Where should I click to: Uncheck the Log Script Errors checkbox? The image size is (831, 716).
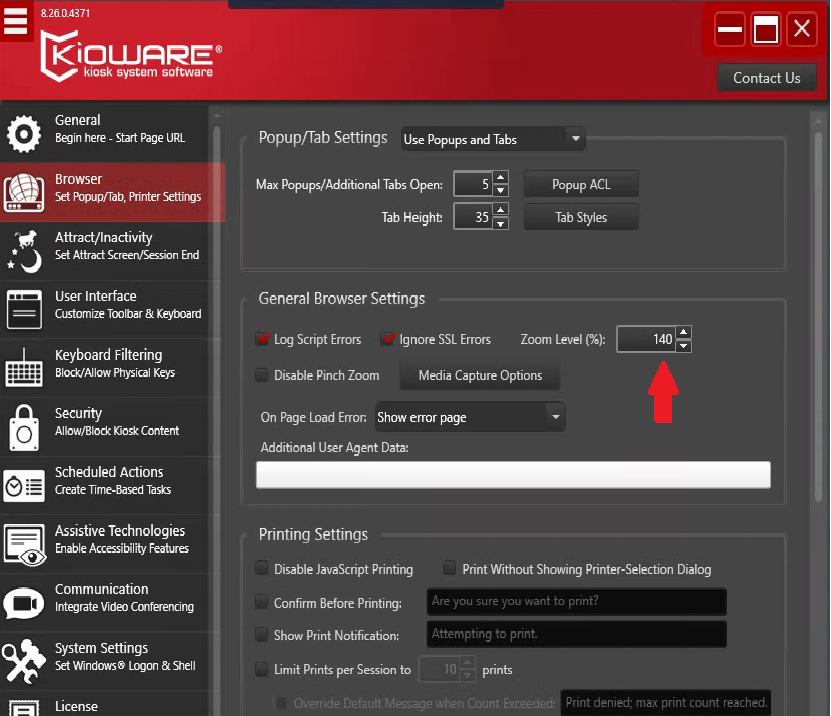263,340
